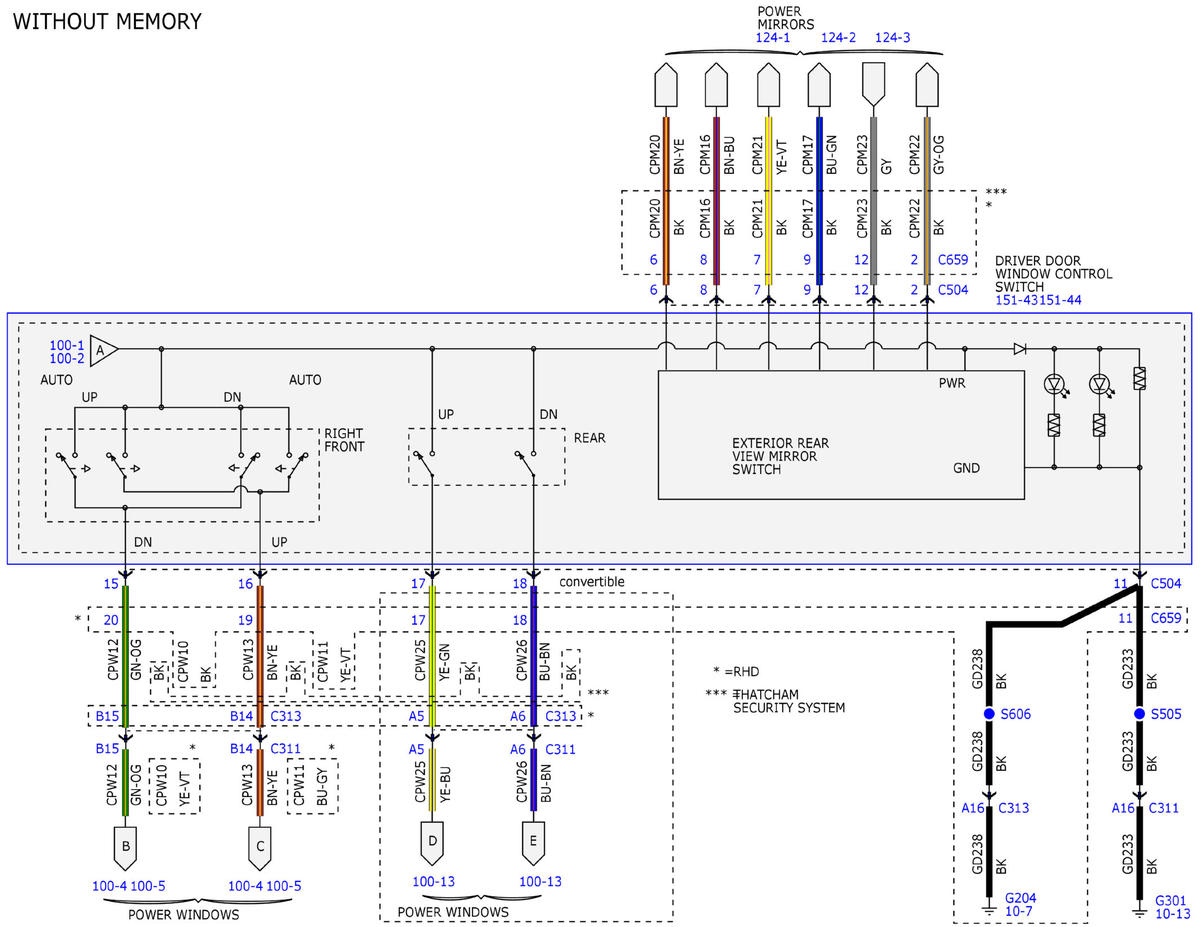Open the 100-13 link below connector D
The width and height of the screenshot is (1200, 927).
pyautogui.click(x=432, y=882)
